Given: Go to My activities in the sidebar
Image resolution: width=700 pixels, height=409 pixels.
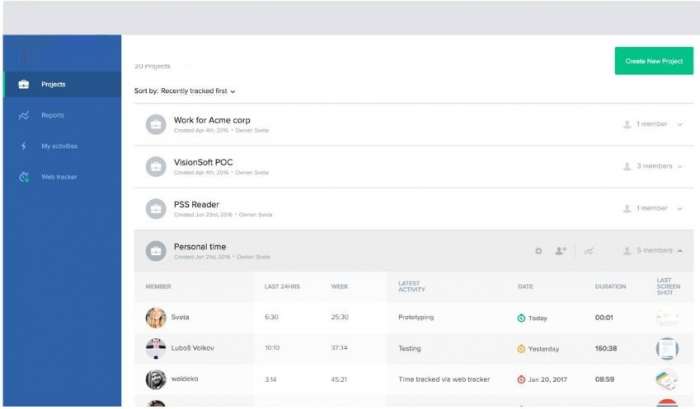Looking at the screenshot, I should click(x=59, y=146).
